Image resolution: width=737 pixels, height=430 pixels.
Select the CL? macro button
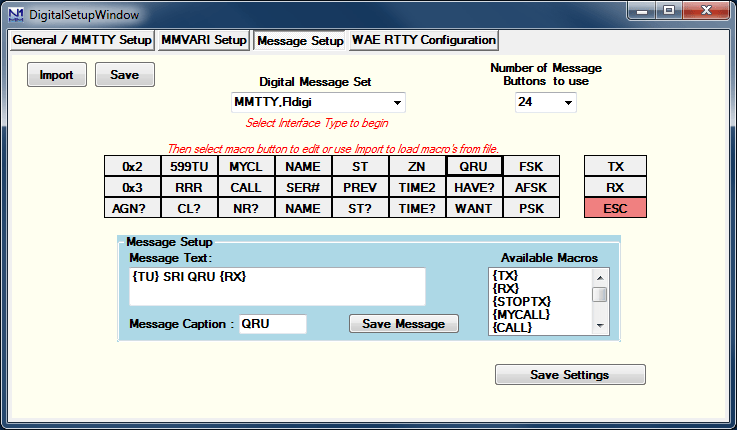[x=189, y=208]
